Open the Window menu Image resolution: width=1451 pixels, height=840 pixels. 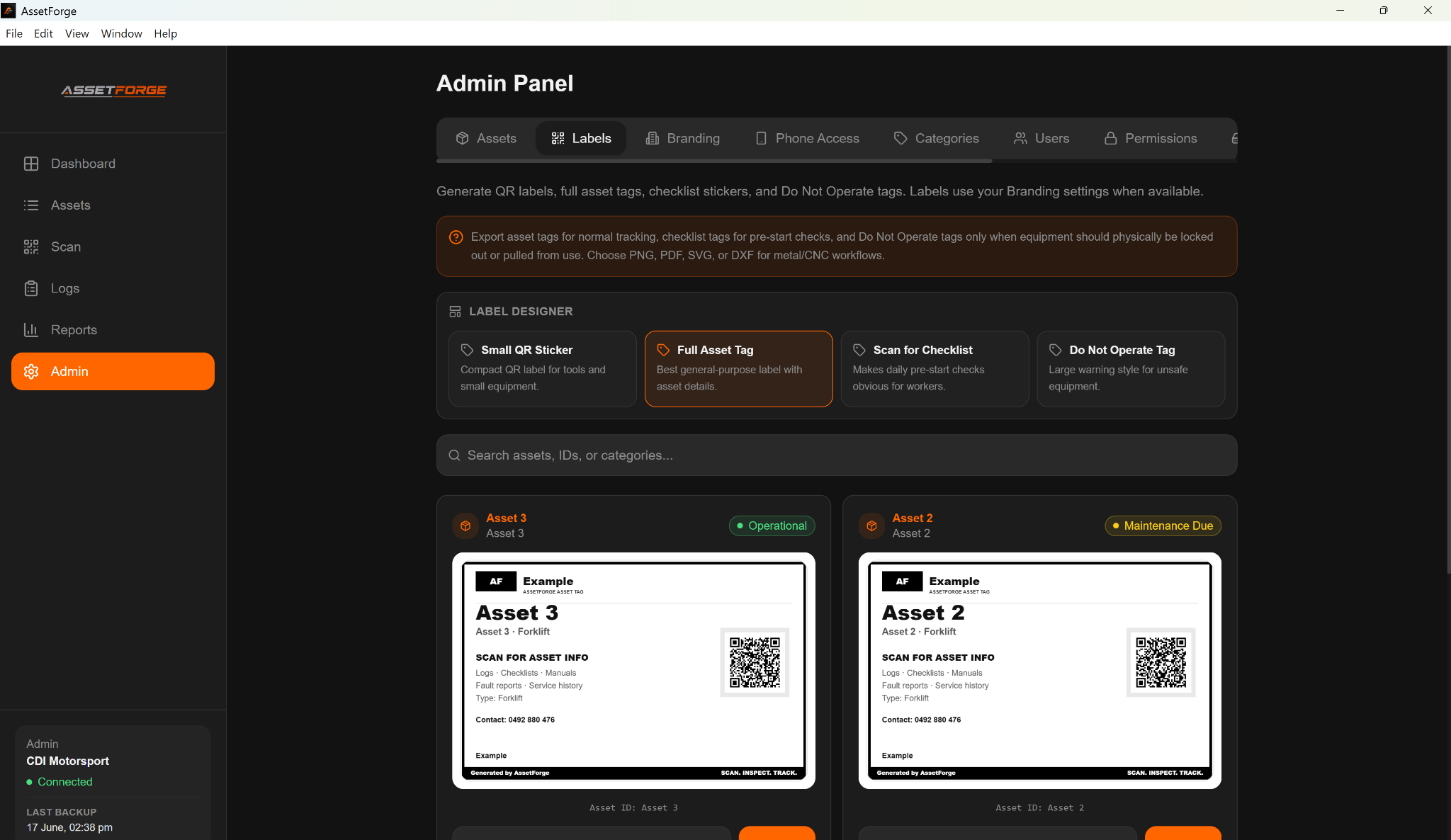[121, 33]
